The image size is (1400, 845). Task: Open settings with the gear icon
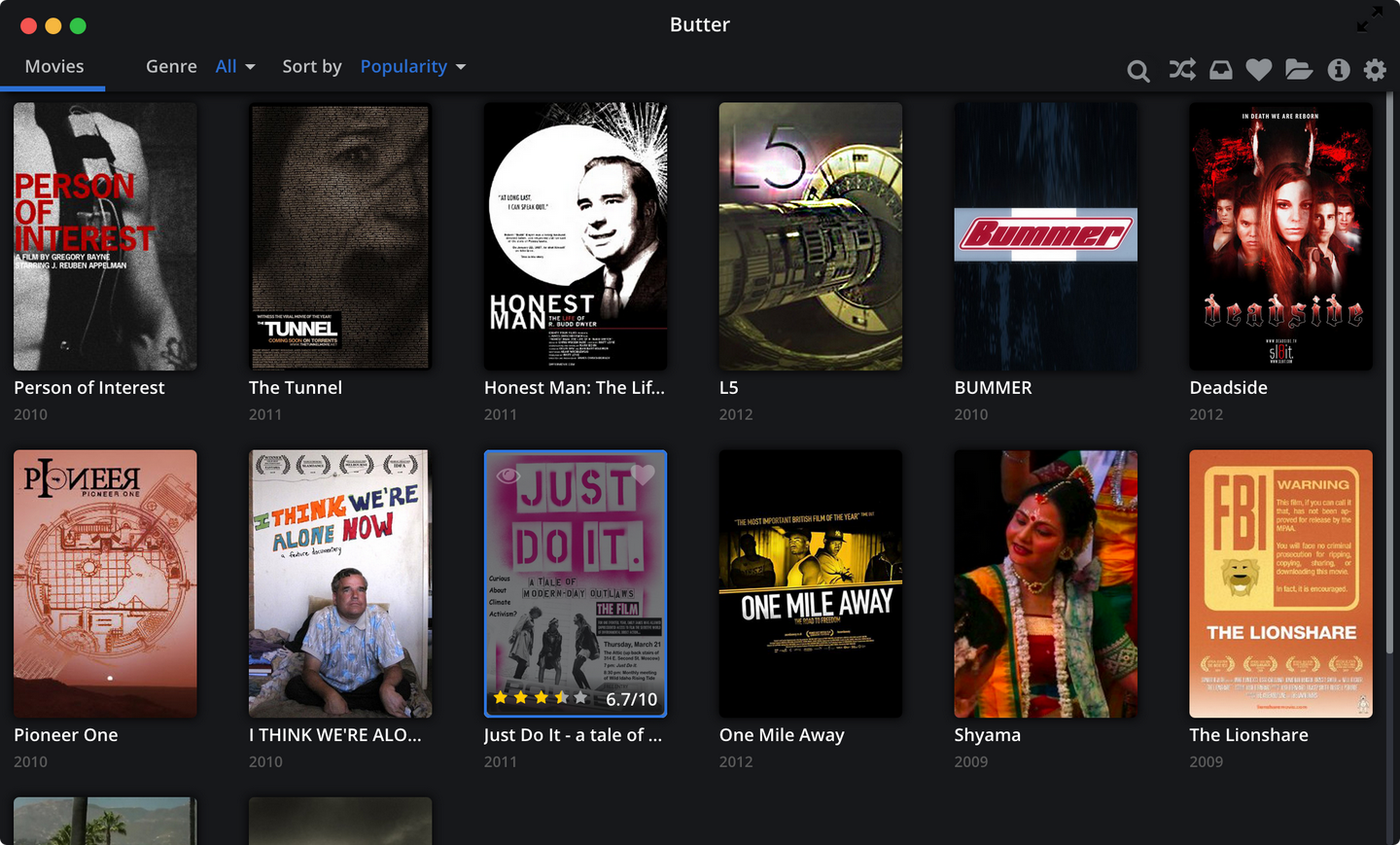1375,70
